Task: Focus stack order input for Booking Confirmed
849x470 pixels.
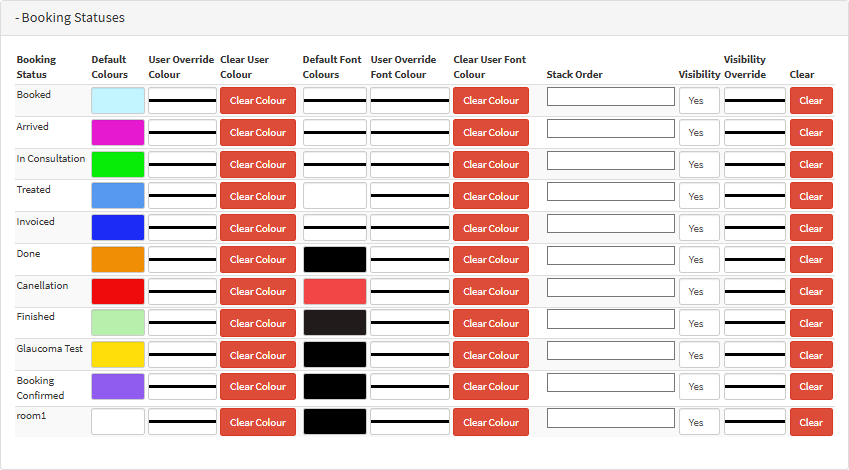Action: 611,382
